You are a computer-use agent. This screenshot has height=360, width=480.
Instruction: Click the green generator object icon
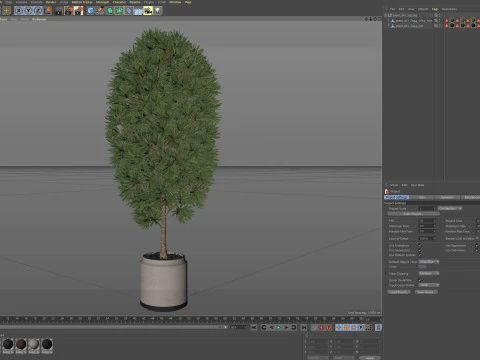(x=110, y=11)
